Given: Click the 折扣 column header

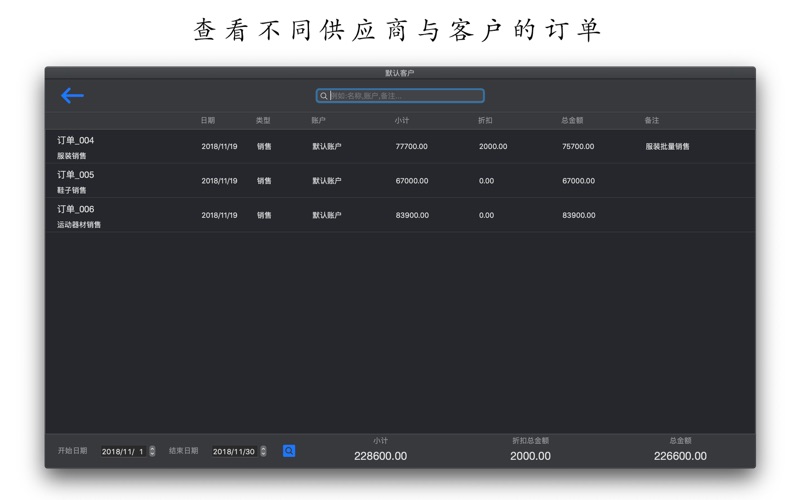Looking at the screenshot, I should [485, 121].
